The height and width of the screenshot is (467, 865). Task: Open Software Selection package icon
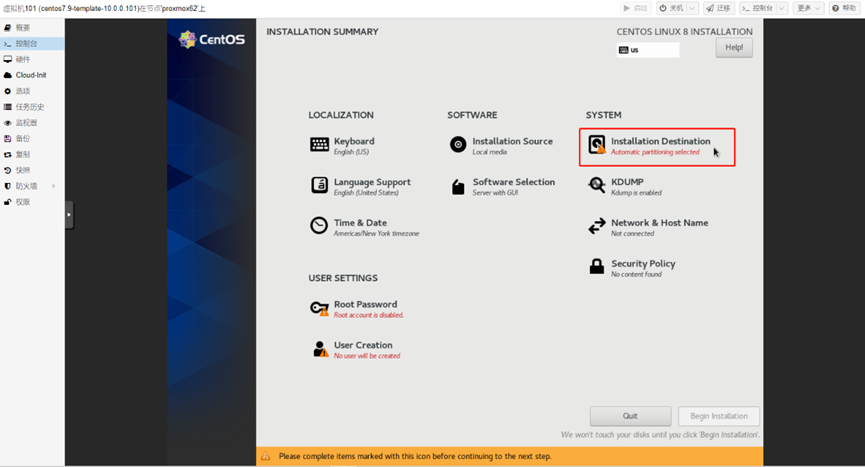pyautogui.click(x=458, y=187)
